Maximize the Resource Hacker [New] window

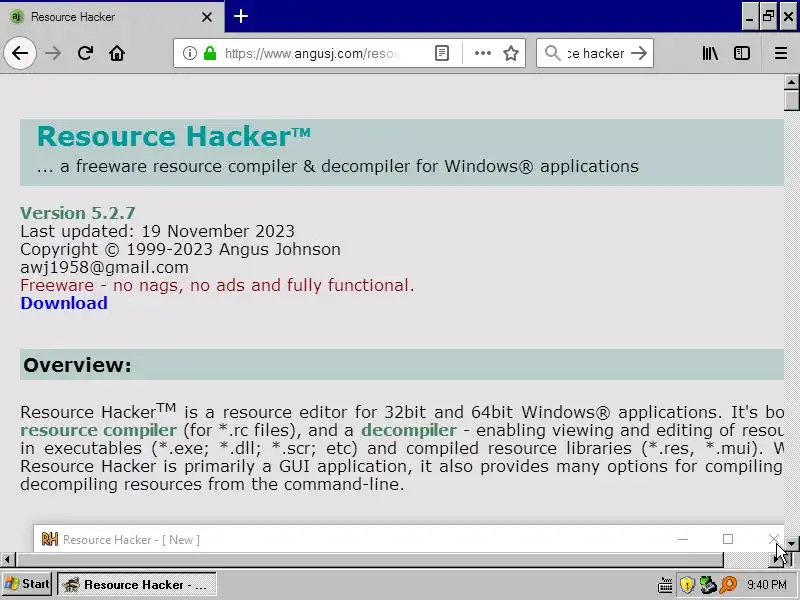pos(728,539)
